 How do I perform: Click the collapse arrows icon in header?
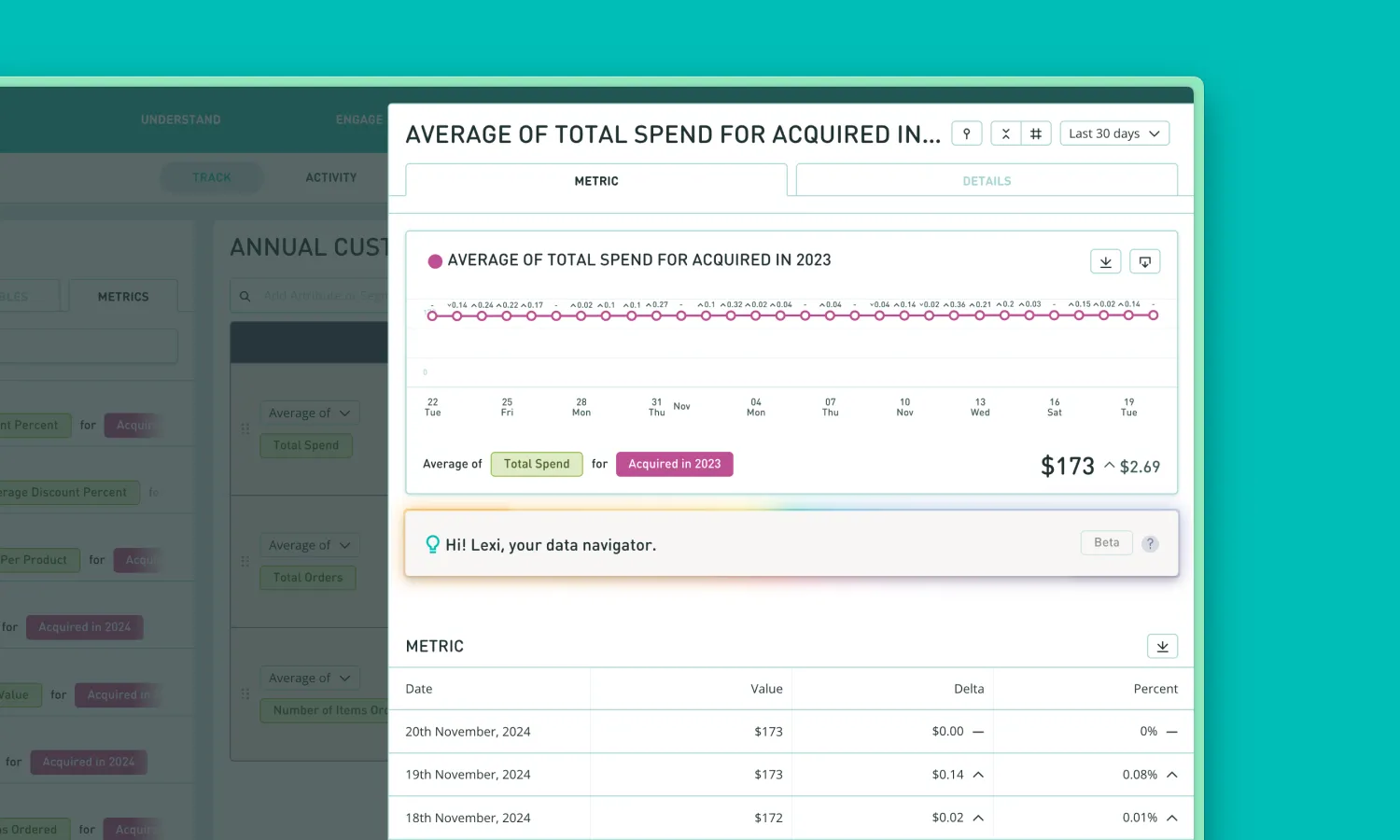1005,133
